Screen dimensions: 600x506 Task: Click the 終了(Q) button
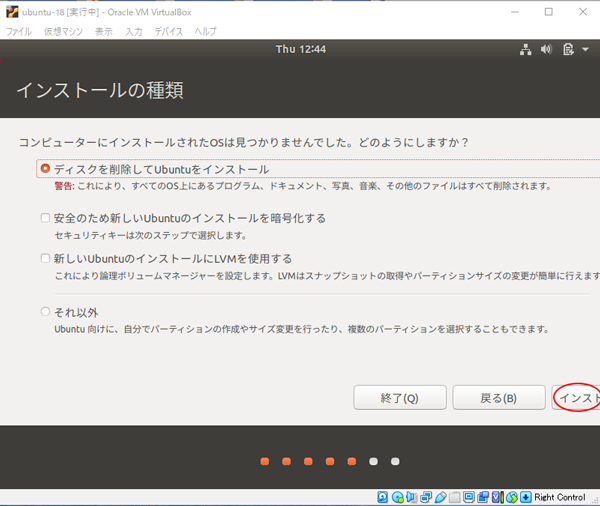click(400, 398)
